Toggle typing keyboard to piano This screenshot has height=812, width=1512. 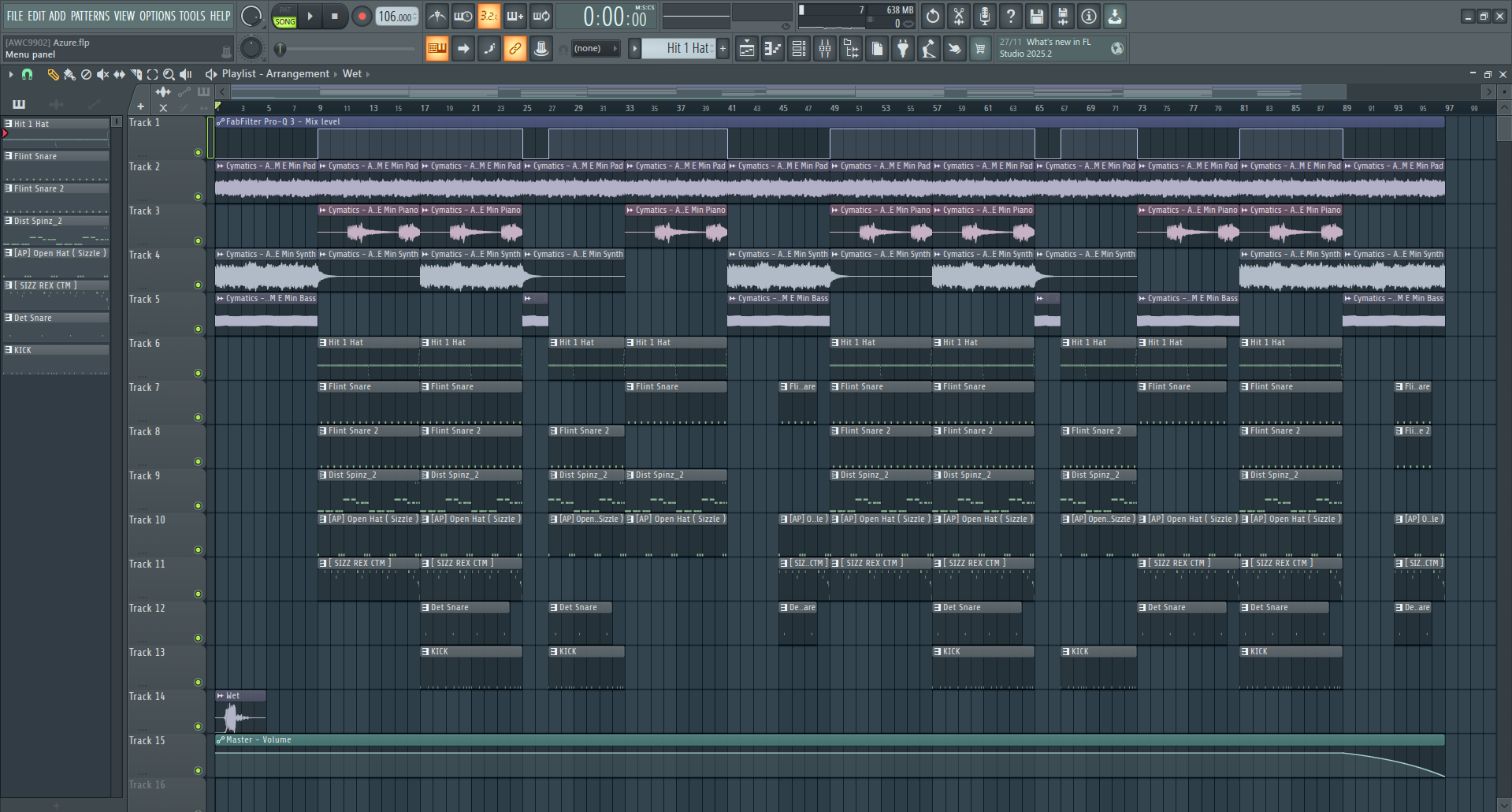tap(437, 49)
